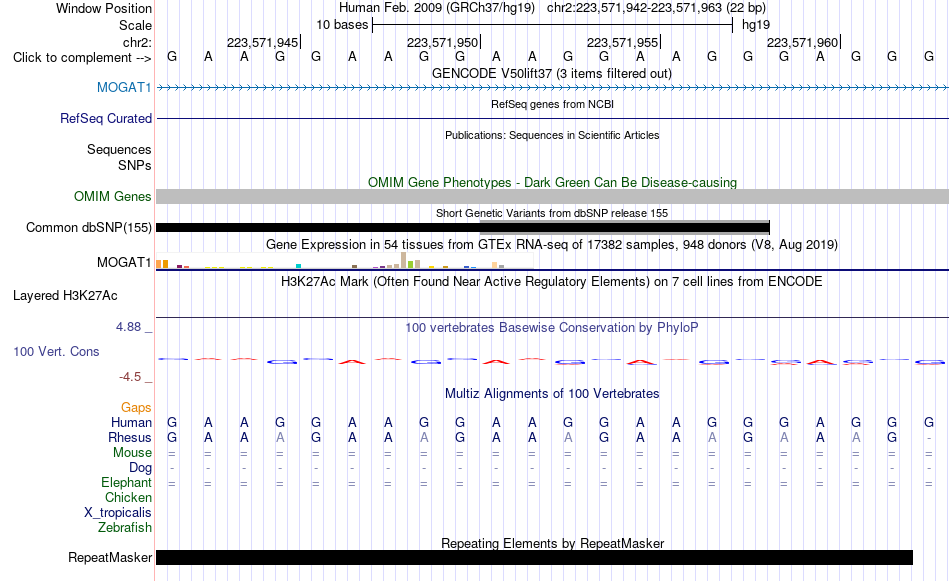Select the Common dbSNP(155) track label
This screenshot has width=950, height=581.
coord(88,228)
